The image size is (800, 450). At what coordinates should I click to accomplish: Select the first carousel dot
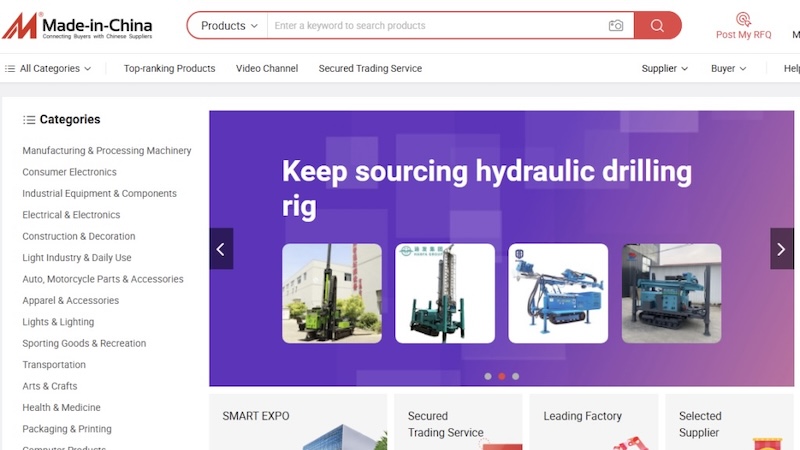click(x=488, y=376)
